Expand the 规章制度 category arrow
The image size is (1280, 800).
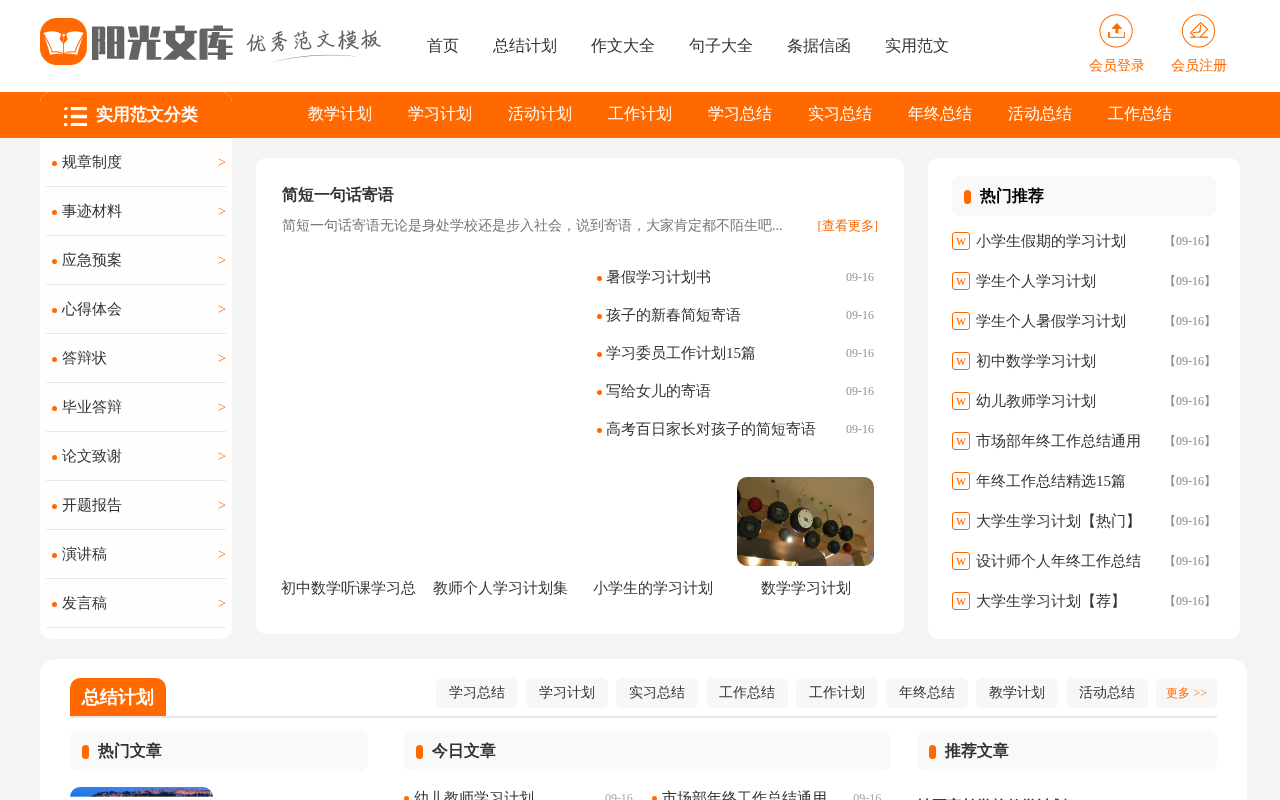tap(222, 162)
